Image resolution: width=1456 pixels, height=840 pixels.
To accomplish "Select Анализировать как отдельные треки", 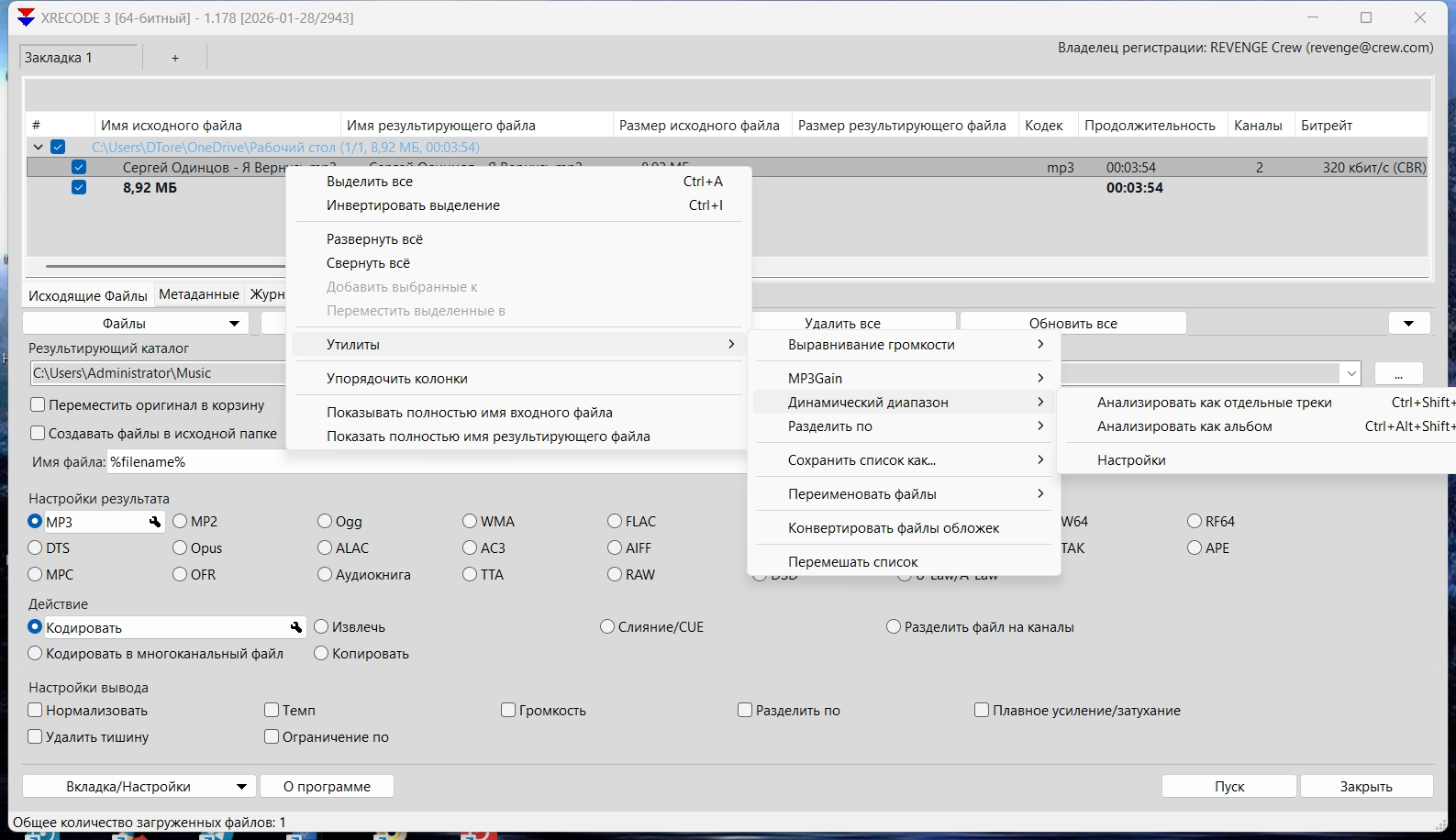I will [1258, 402].
